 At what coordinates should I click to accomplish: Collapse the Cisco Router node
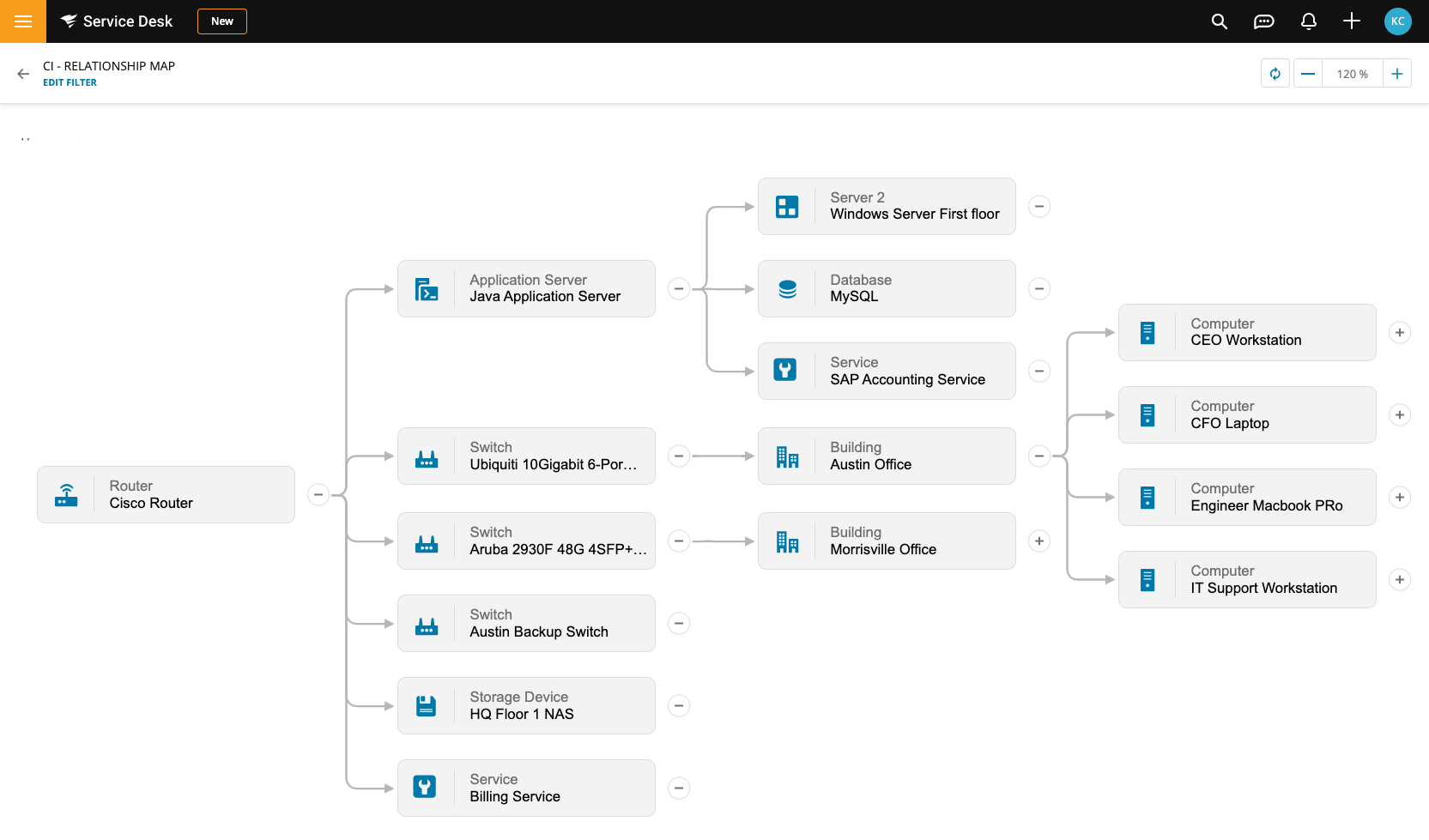click(x=318, y=494)
